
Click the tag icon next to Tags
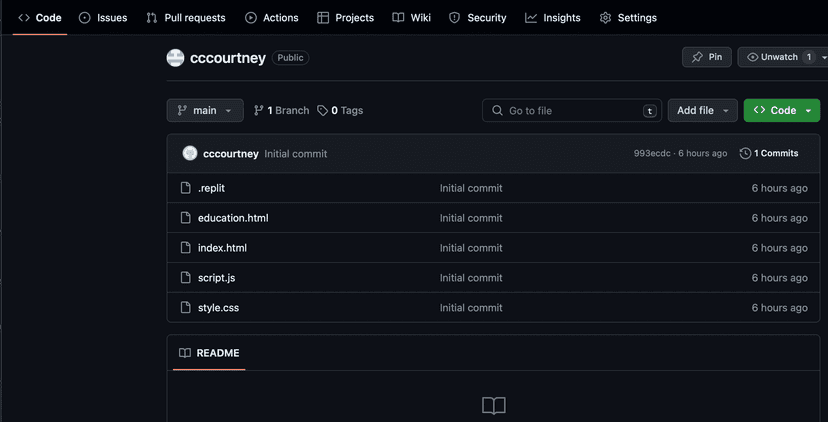[322, 111]
